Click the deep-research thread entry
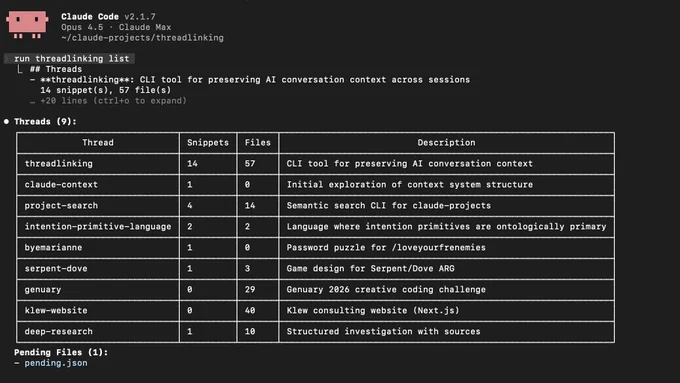The height and width of the screenshot is (383, 680). pyautogui.click(x=59, y=331)
